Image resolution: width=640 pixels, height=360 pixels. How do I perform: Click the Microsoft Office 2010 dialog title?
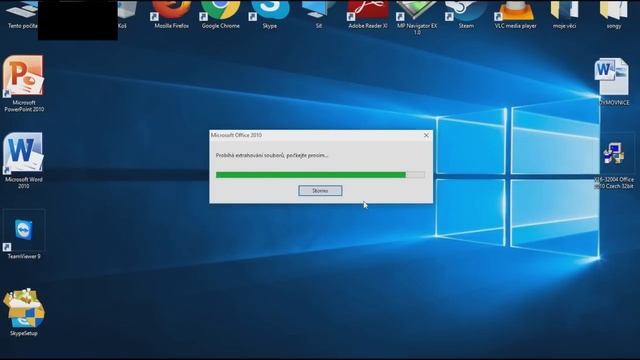(236, 135)
